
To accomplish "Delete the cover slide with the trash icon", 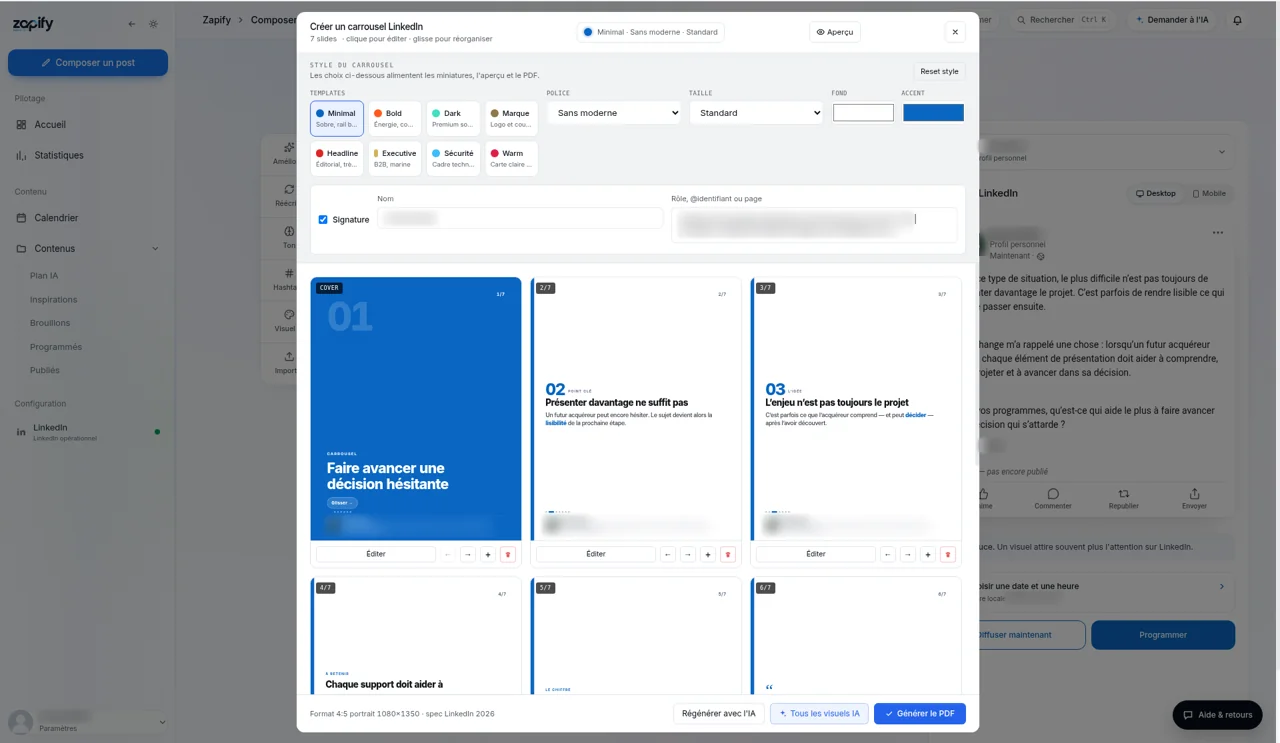I will [x=508, y=554].
